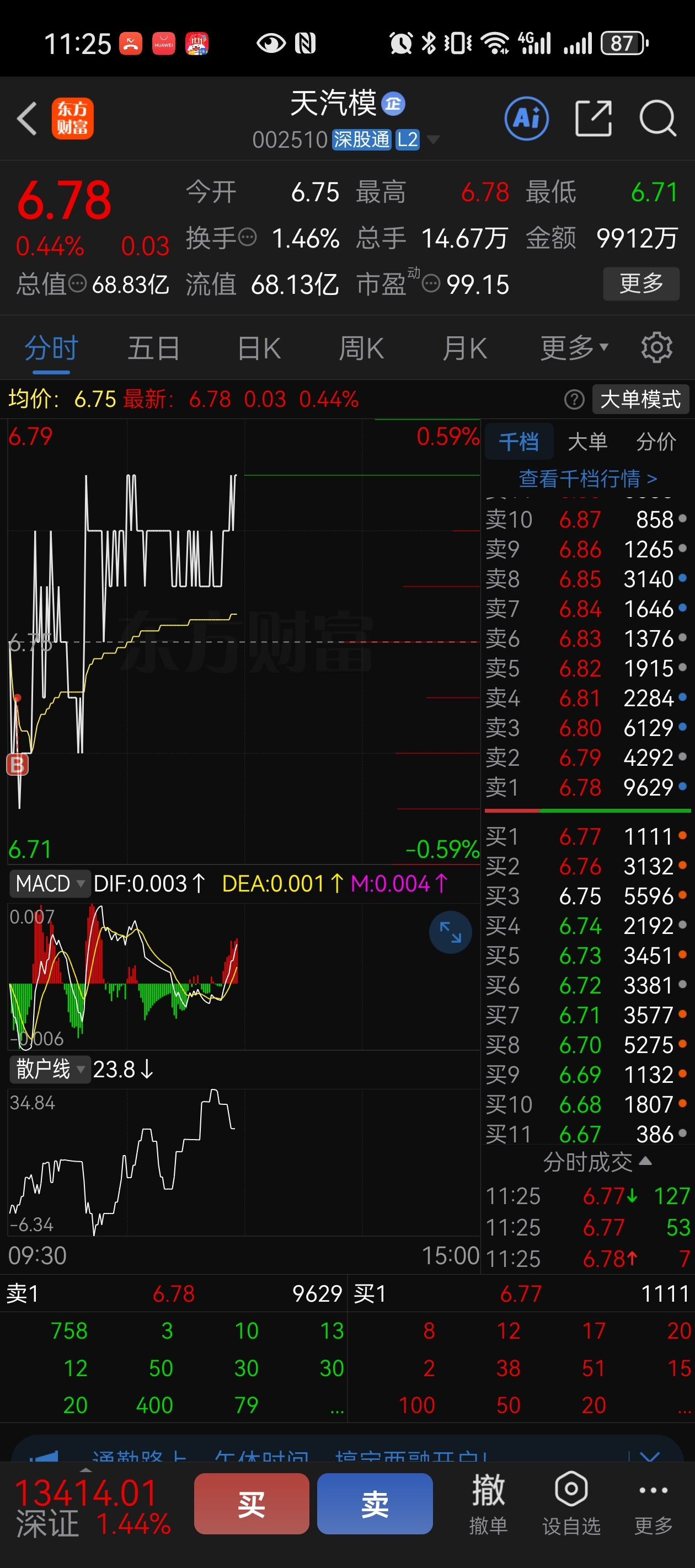Expand chart to fullscreen with arrows icon

450,932
